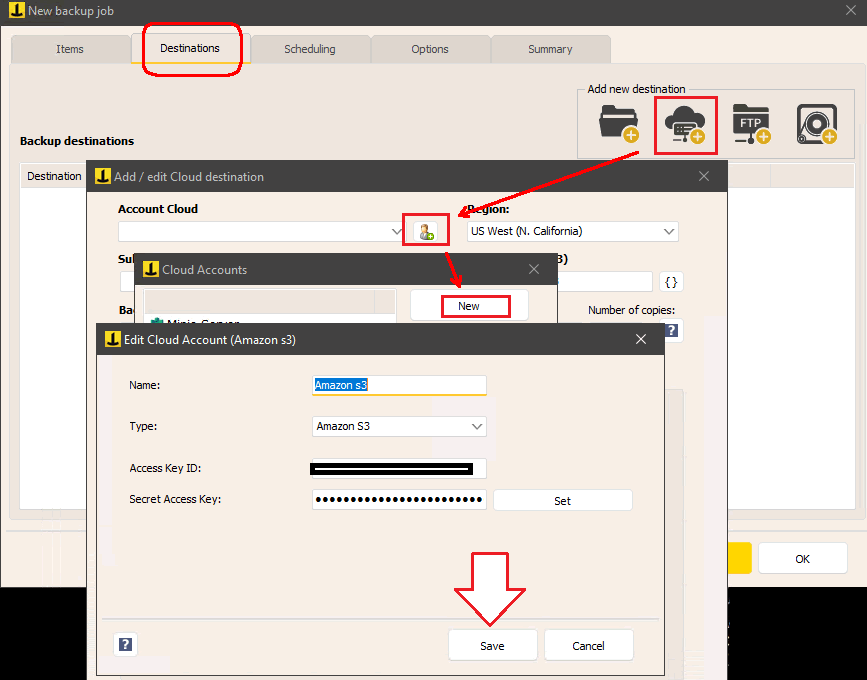This screenshot has width=867, height=680.
Task: Click the curly braces variables button
Action: click(x=671, y=282)
